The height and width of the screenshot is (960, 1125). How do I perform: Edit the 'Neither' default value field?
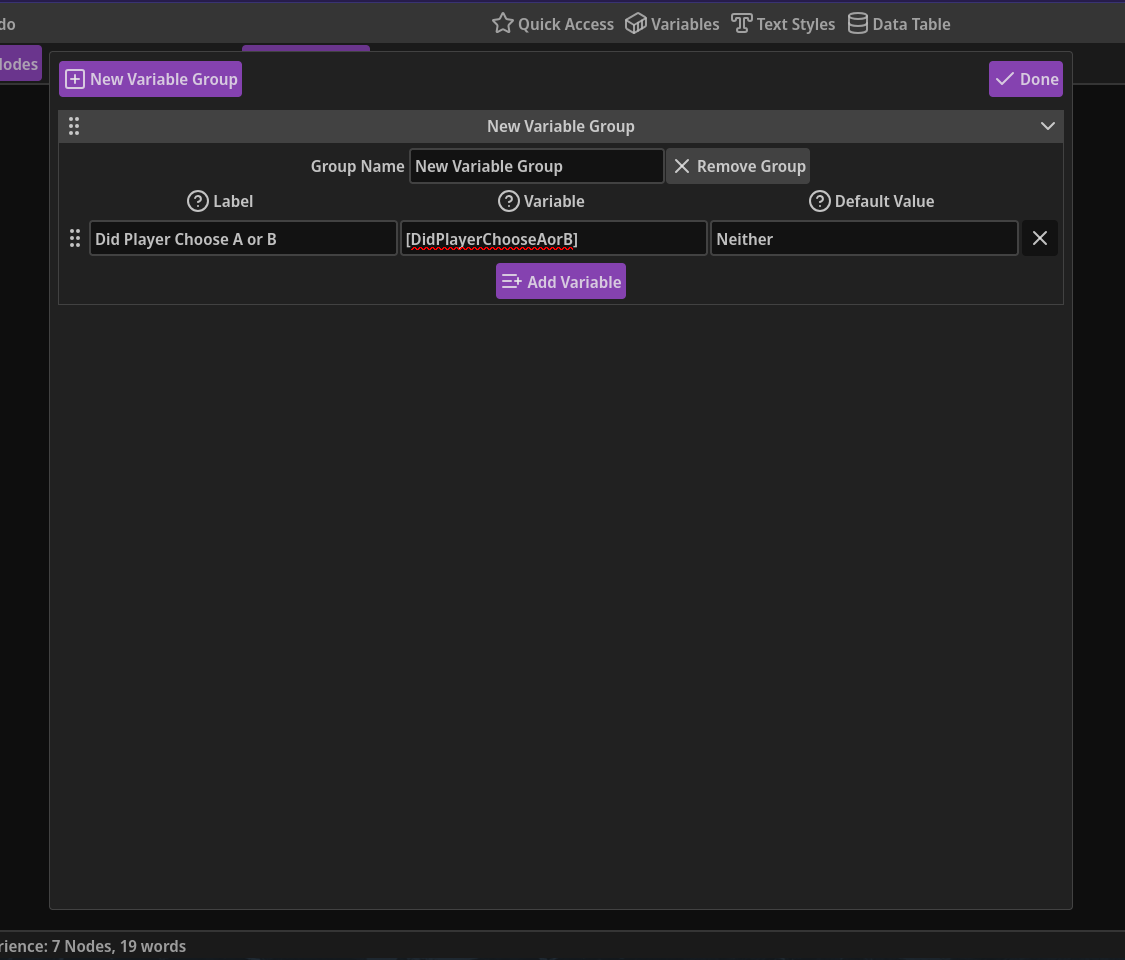863,238
